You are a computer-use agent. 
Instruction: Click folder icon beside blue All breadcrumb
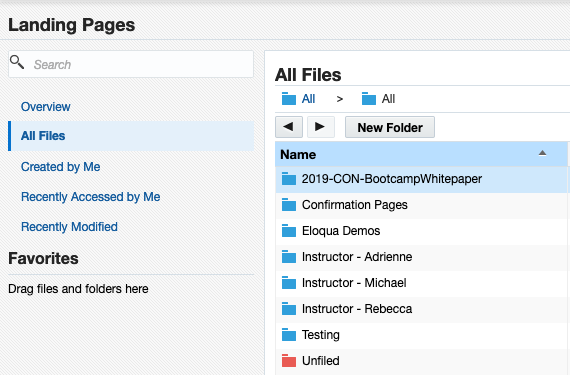[x=289, y=98]
